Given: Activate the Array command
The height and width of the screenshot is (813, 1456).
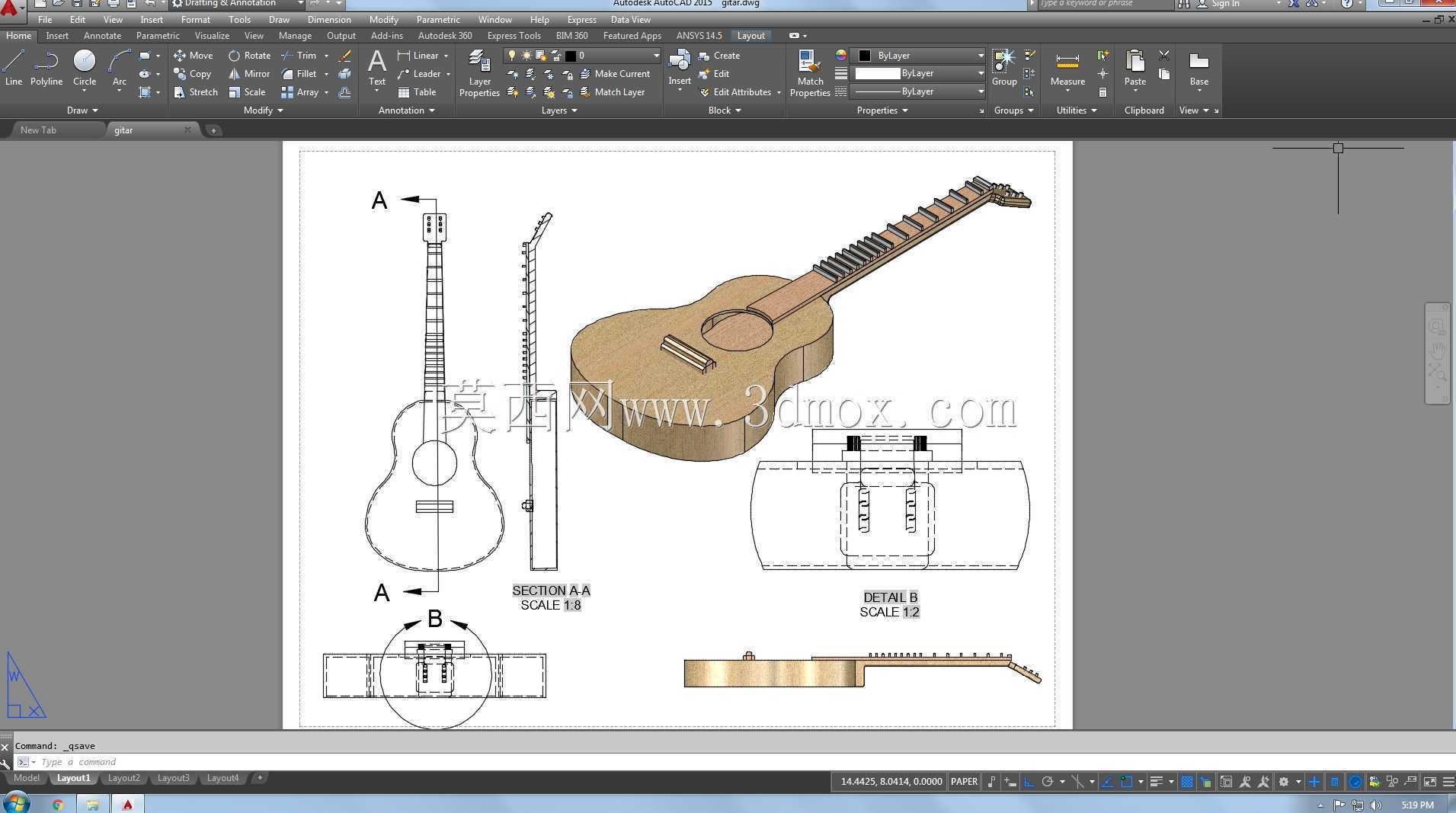Looking at the screenshot, I should (299, 92).
